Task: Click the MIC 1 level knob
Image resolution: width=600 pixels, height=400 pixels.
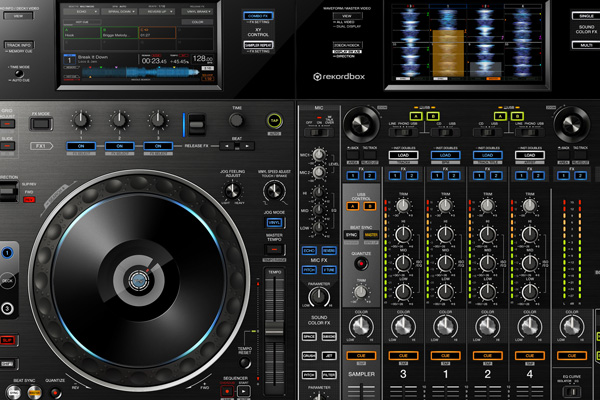Action: 318,155
